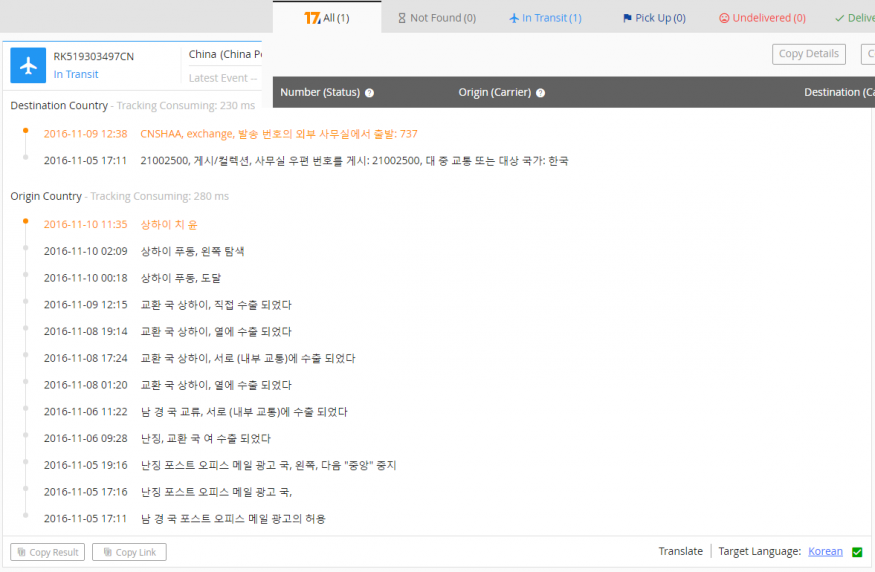Click the hourglass Not Found icon
Screen dimensions: 875x572
pos(402,18)
